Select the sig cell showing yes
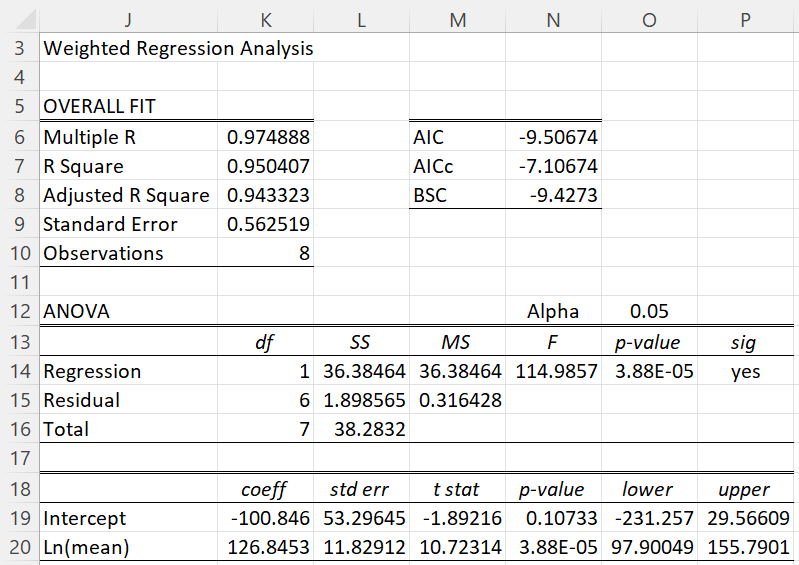Image resolution: width=799 pixels, height=565 pixels. pyautogui.click(x=745, y=371)
